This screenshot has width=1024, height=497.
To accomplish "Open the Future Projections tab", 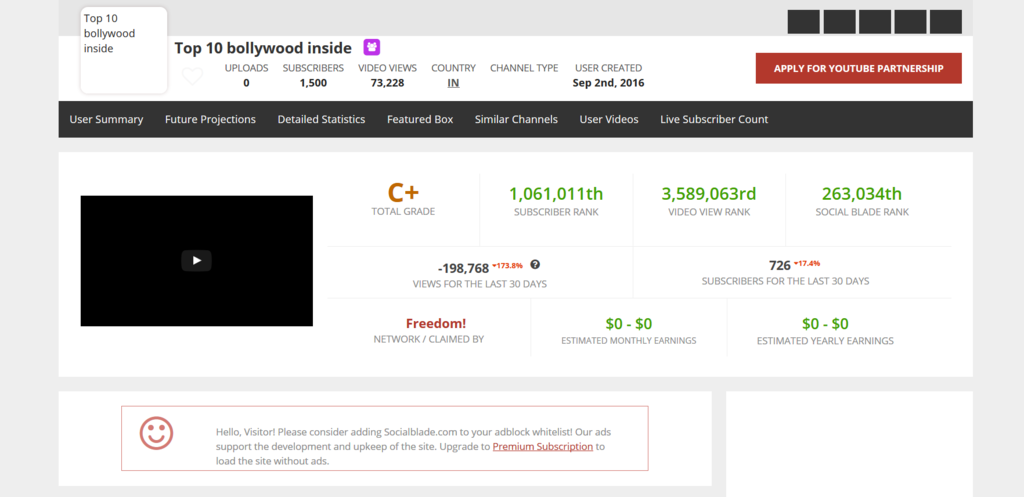I will [x=210, y=120].
